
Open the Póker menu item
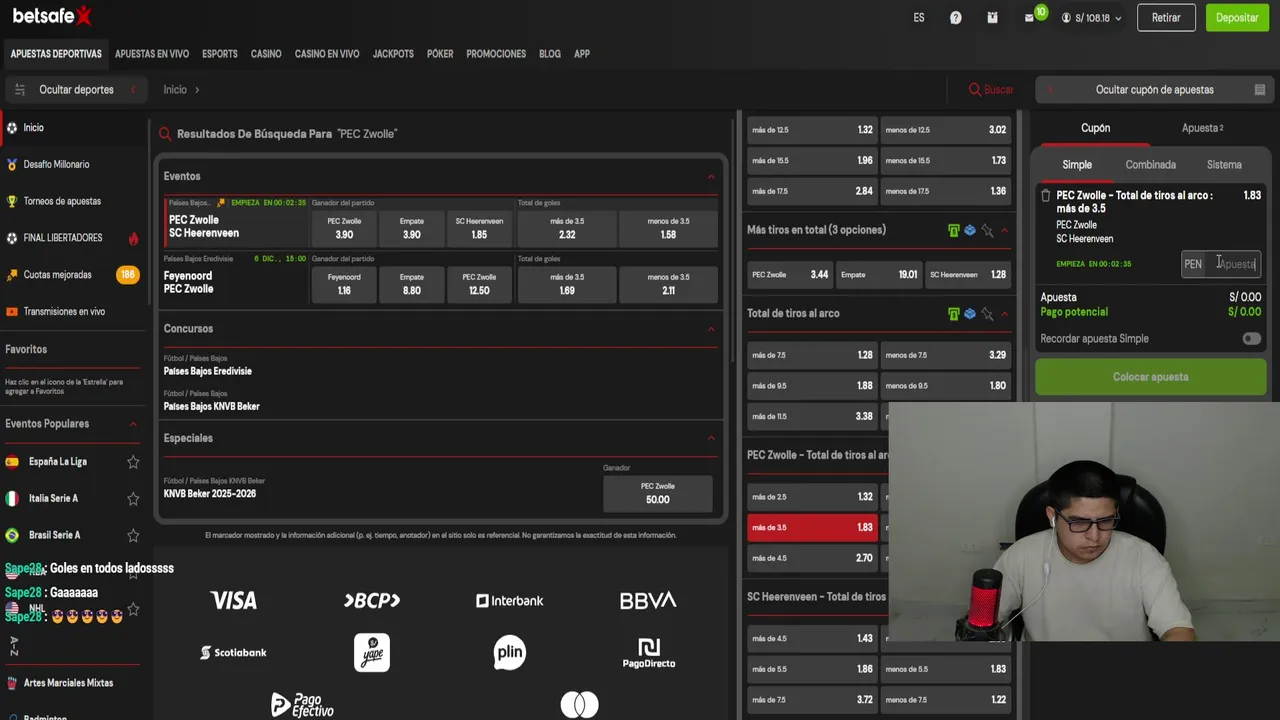[x=440, y=54]
